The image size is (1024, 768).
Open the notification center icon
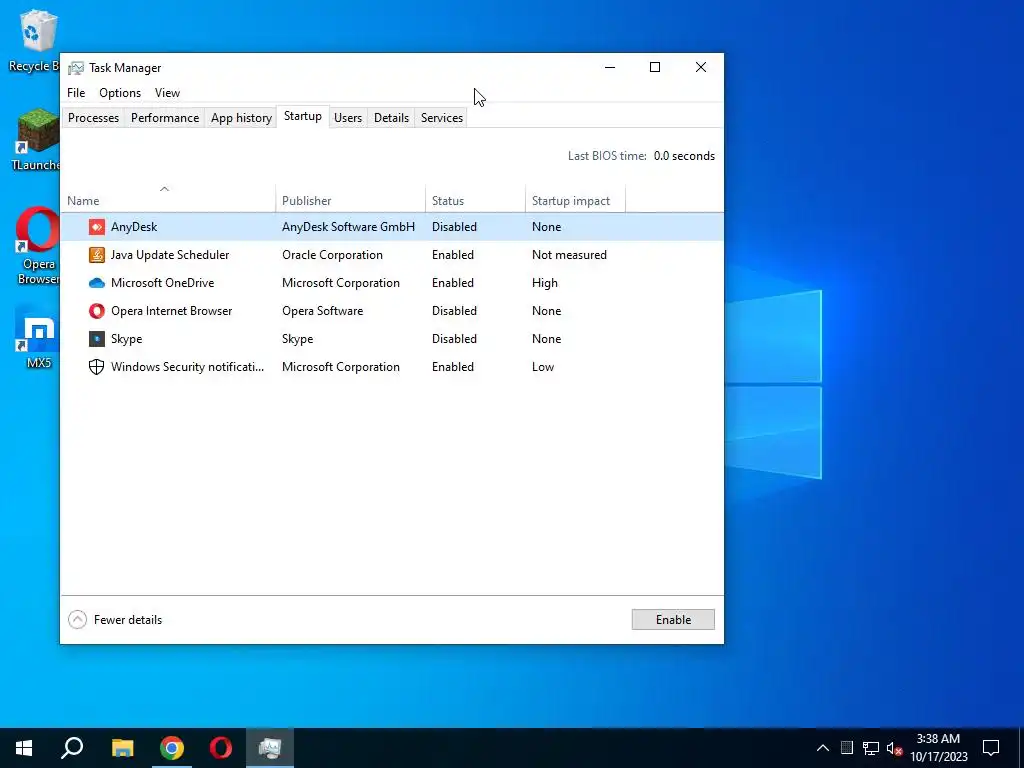pos(991,748)
